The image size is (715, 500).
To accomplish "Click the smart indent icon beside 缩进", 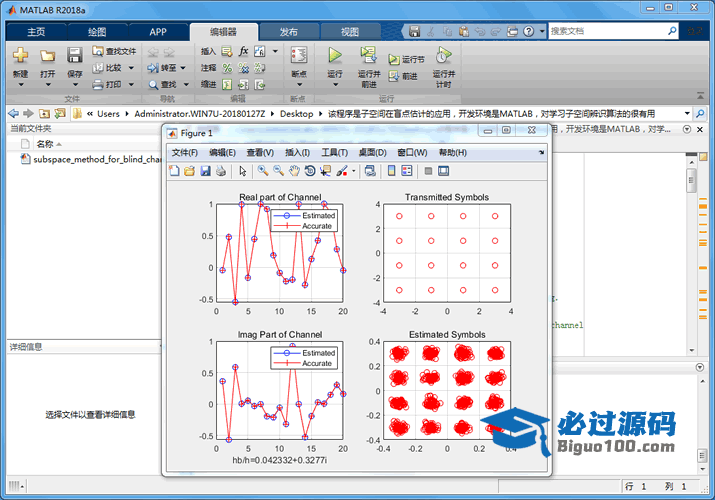I will (227, 84).
